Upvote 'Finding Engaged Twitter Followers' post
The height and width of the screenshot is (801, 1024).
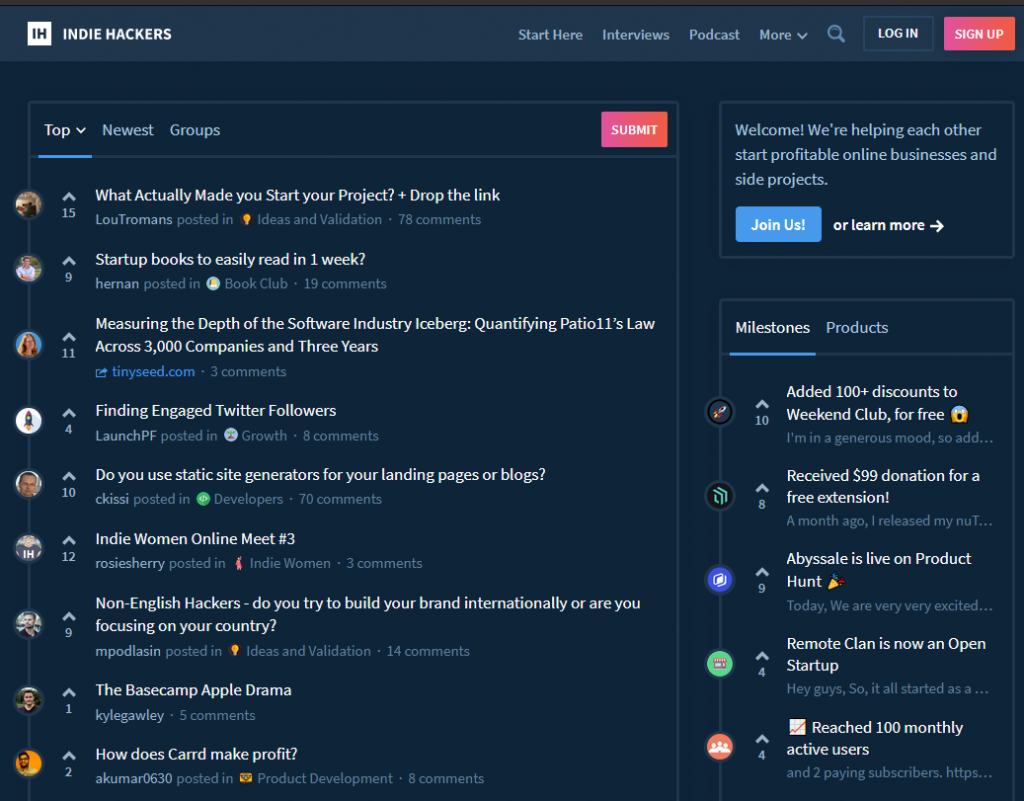69,413
